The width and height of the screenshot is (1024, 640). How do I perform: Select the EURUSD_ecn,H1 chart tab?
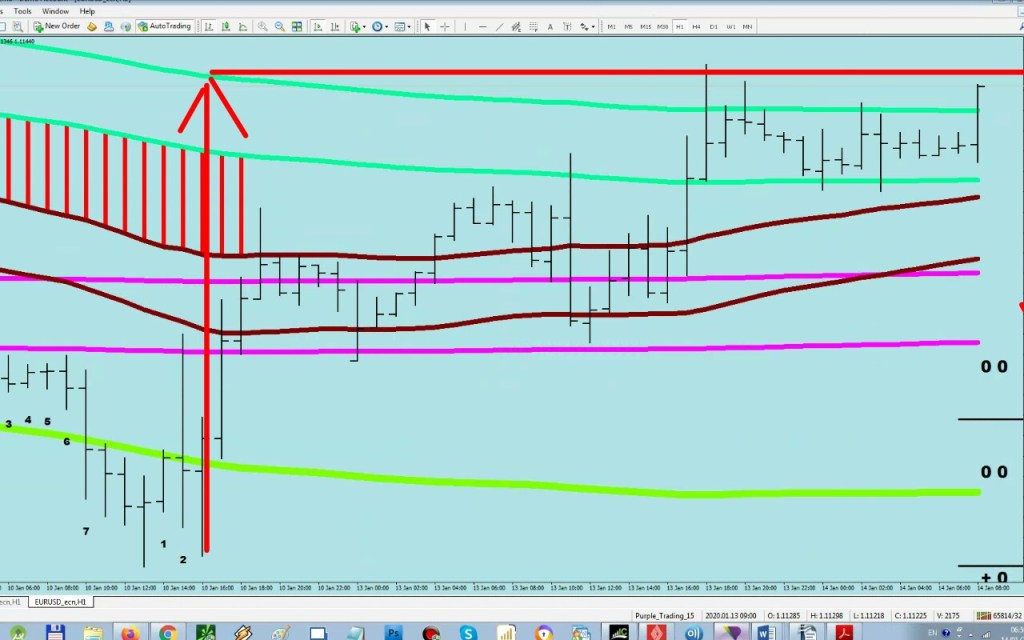[59, 603]
